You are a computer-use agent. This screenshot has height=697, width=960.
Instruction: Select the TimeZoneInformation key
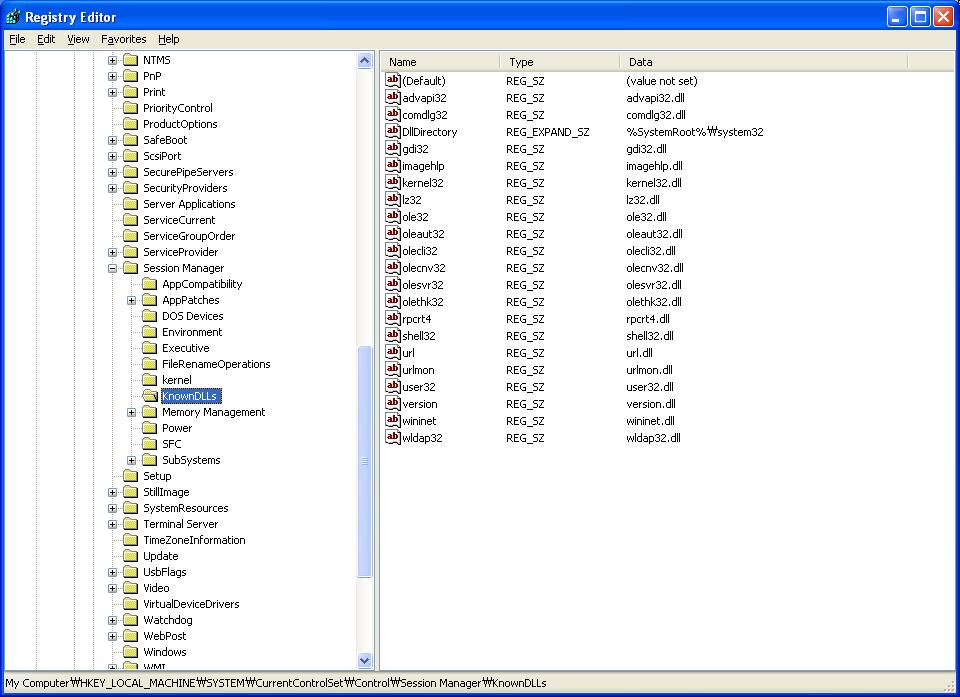[194, 540]
